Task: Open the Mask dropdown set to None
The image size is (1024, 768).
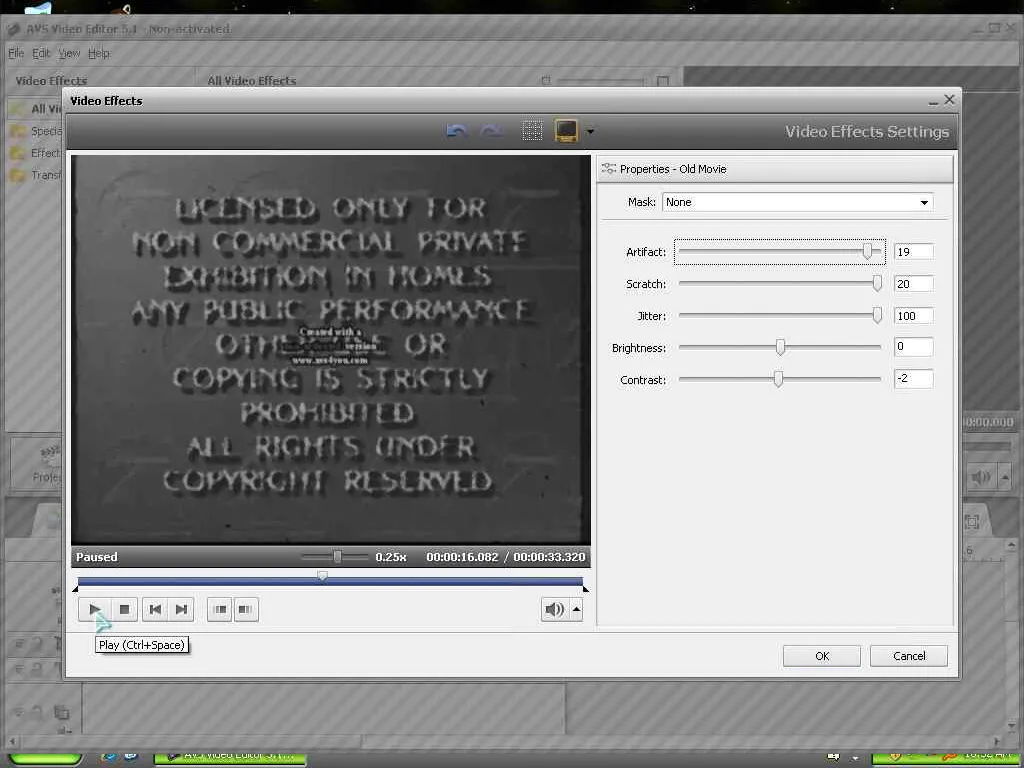Action: 797,202
